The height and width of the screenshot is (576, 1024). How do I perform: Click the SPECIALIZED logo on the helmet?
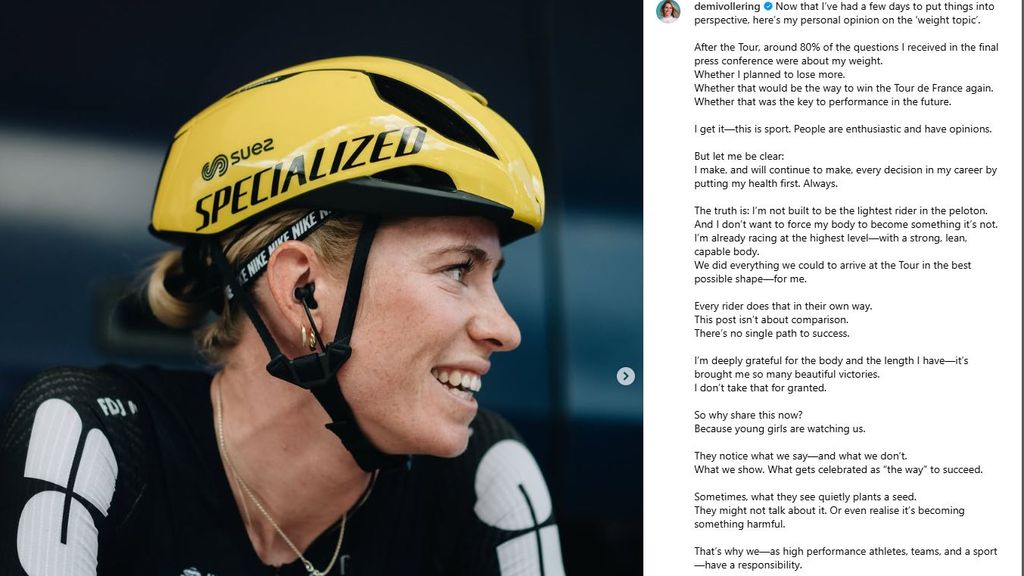click(x=310, y=176)
